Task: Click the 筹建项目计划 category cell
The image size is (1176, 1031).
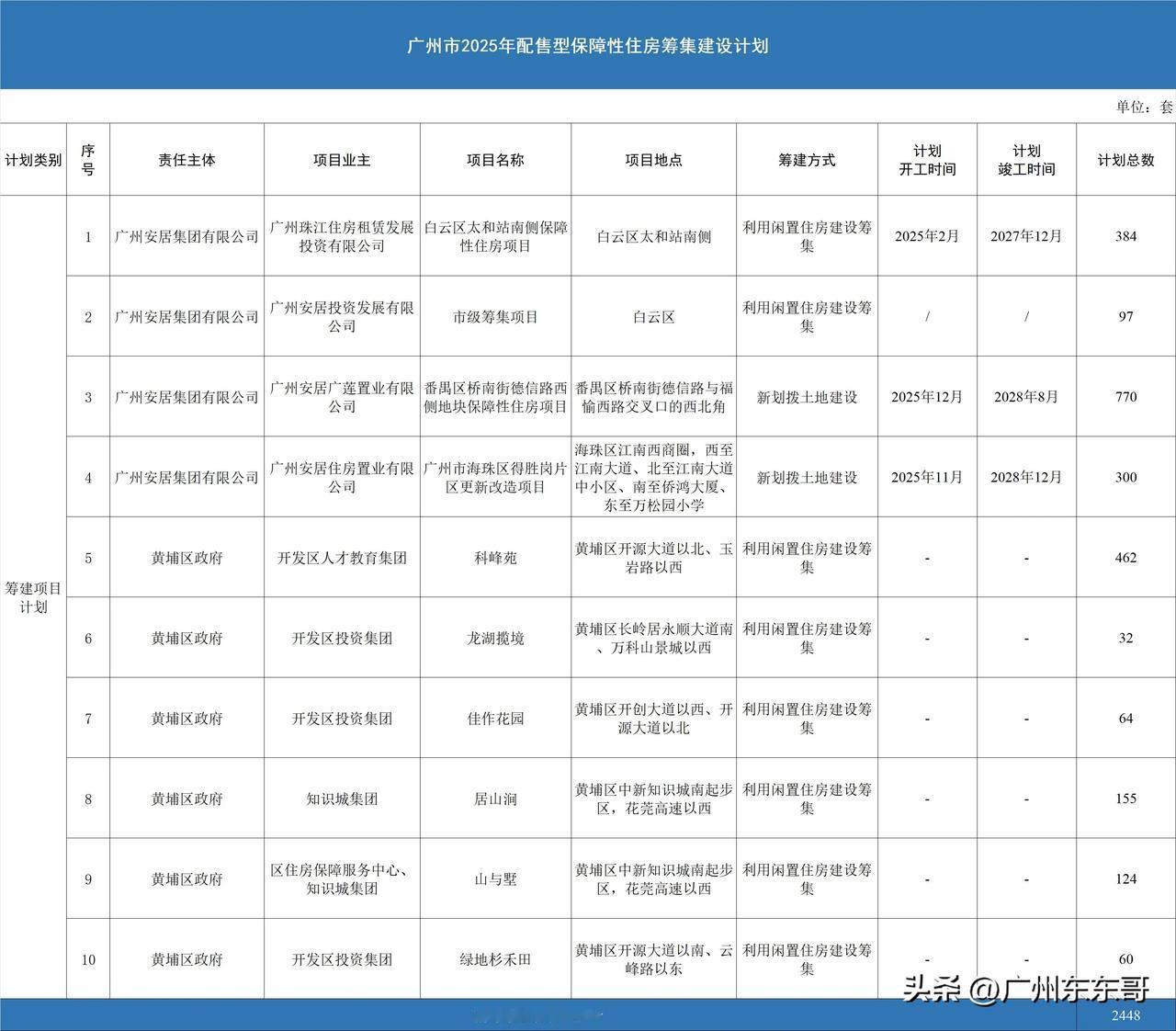Action: [33, 597]
